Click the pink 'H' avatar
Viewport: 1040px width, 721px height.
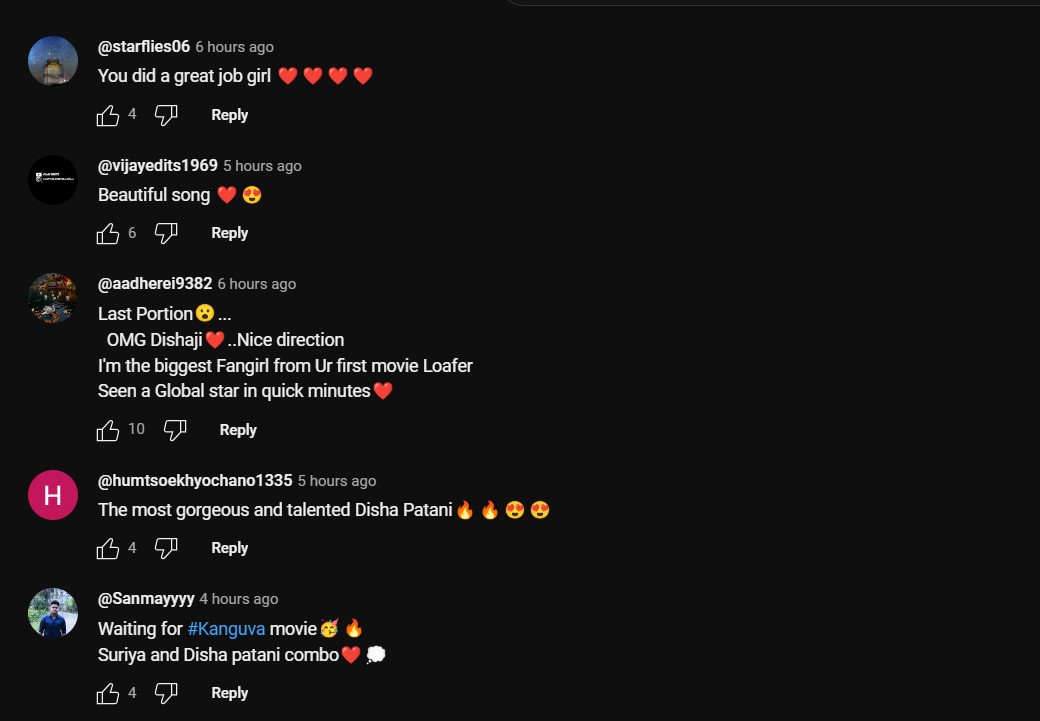[53, 495]
